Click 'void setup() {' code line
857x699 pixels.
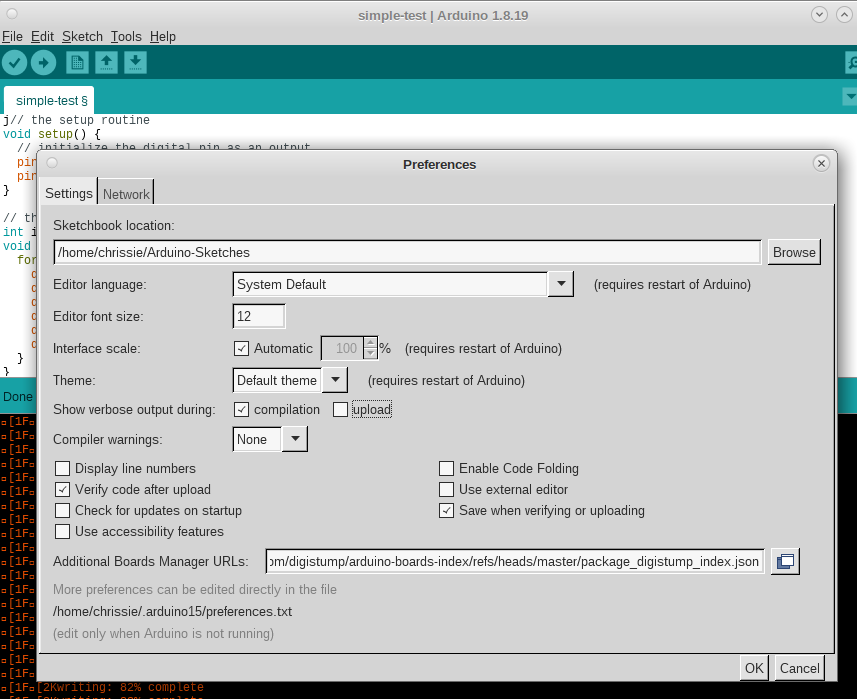[x=52, y=134]
